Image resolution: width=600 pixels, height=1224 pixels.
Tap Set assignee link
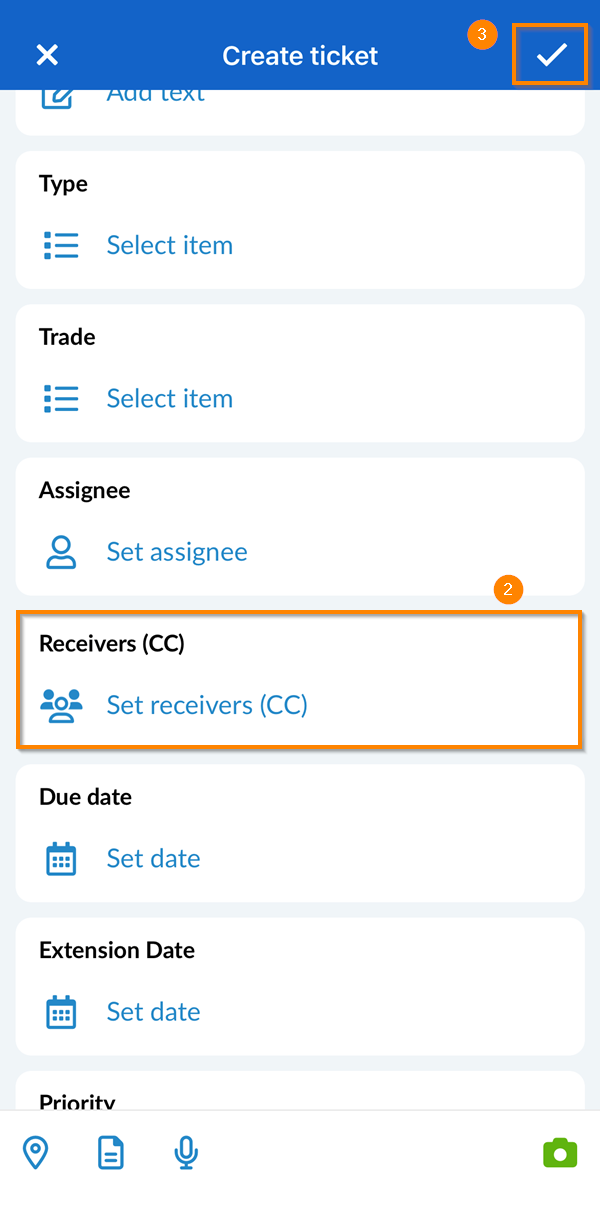coord(177,552)
